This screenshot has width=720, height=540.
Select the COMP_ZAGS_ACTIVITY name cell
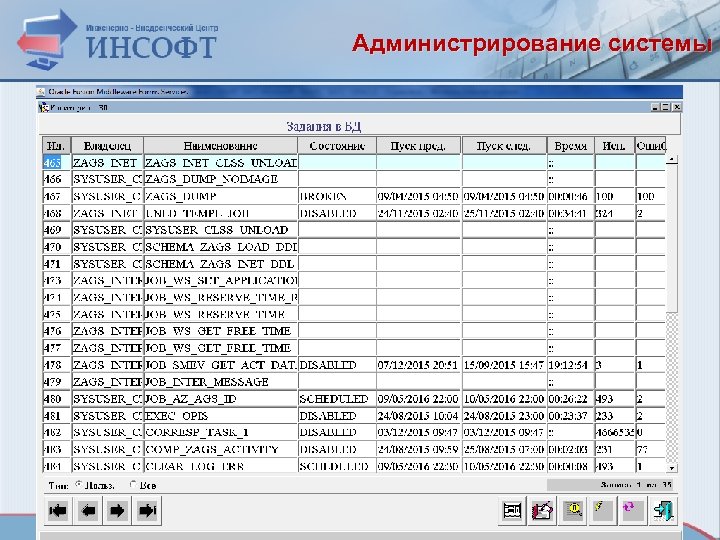click(221, 449)
